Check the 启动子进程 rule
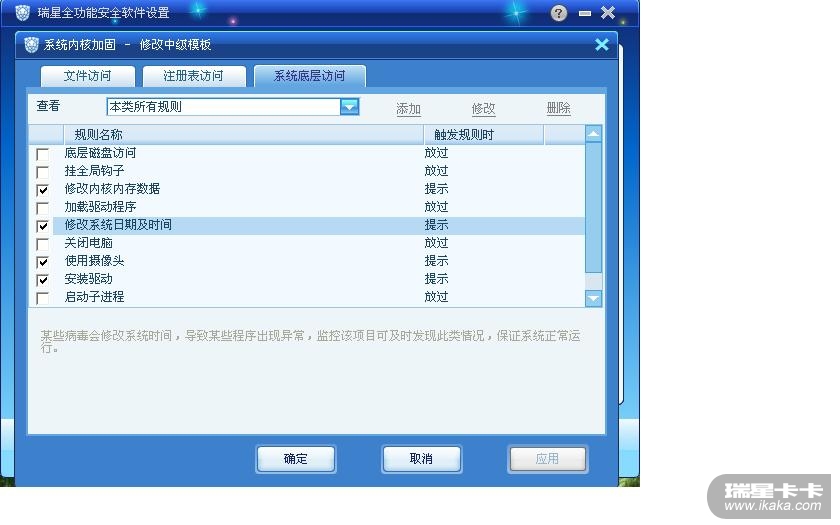840x525 pixels. pyautogui.click(x=42, y=298)
